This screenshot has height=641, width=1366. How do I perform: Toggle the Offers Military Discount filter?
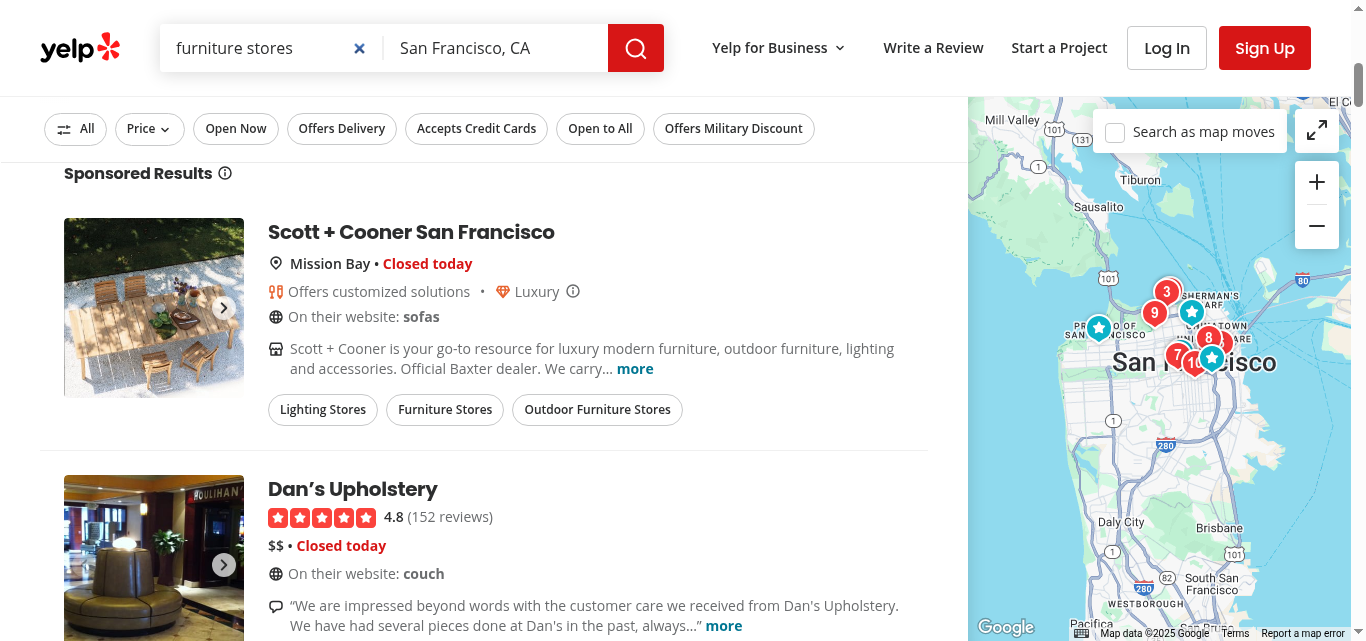click(734, 129)
